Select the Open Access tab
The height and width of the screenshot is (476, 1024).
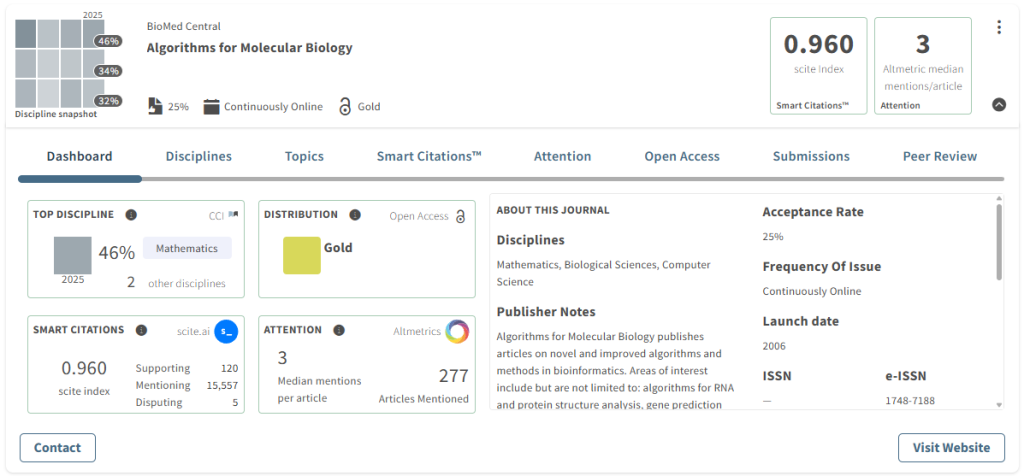point(682,157)
